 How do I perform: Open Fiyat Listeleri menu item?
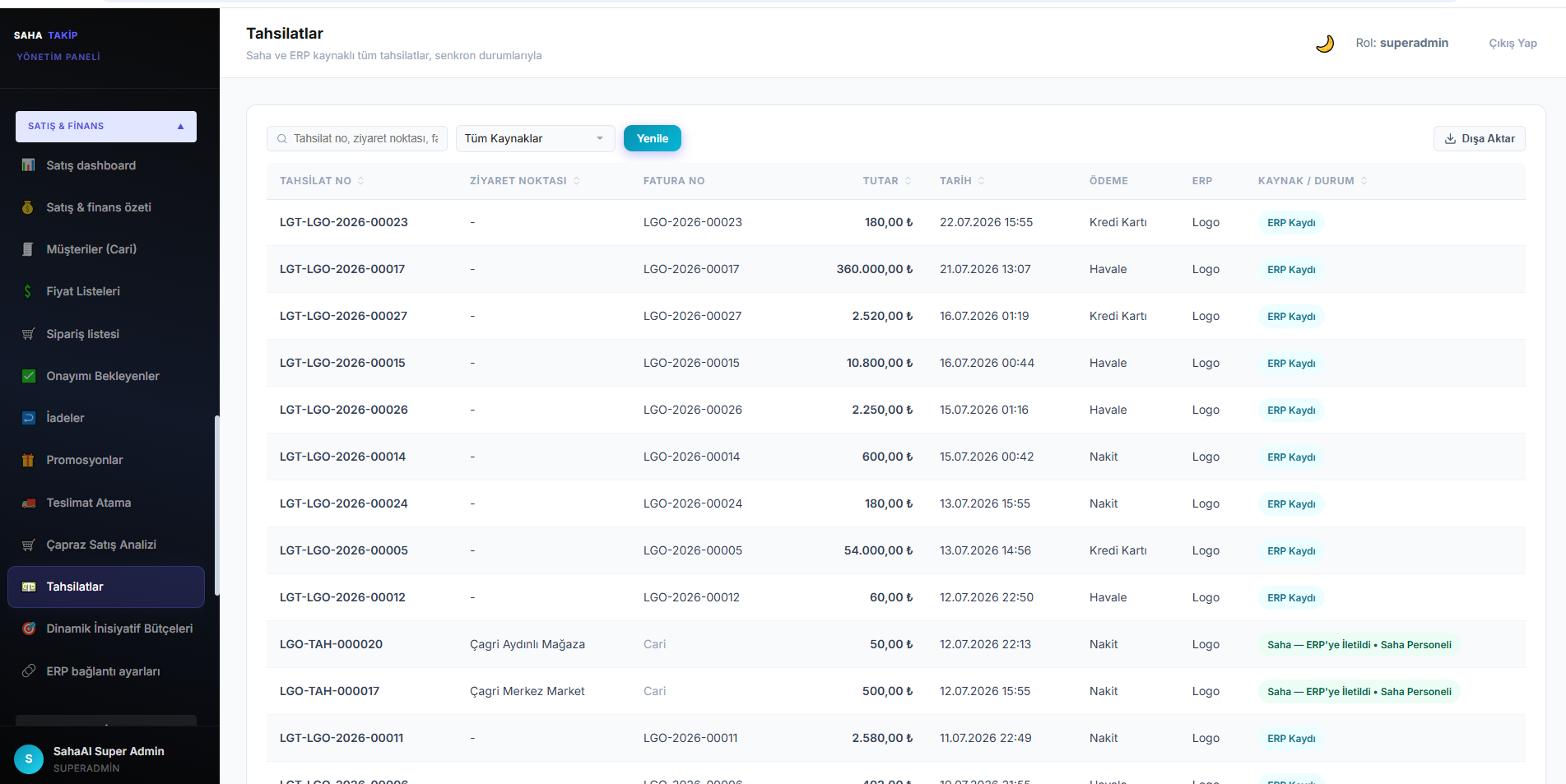106,291
